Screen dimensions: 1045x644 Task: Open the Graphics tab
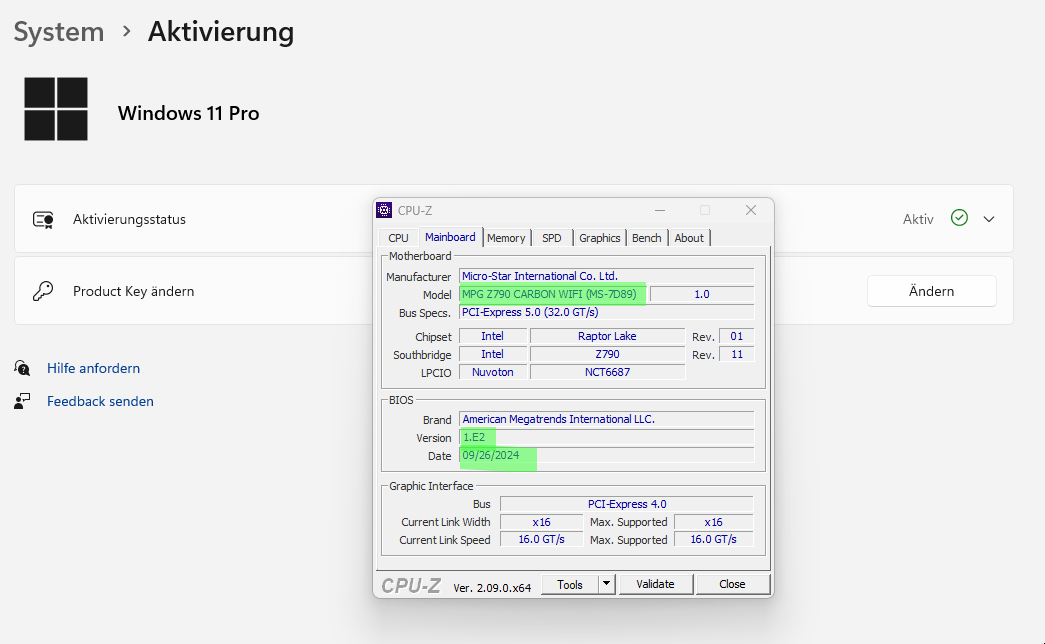point(599,238)
